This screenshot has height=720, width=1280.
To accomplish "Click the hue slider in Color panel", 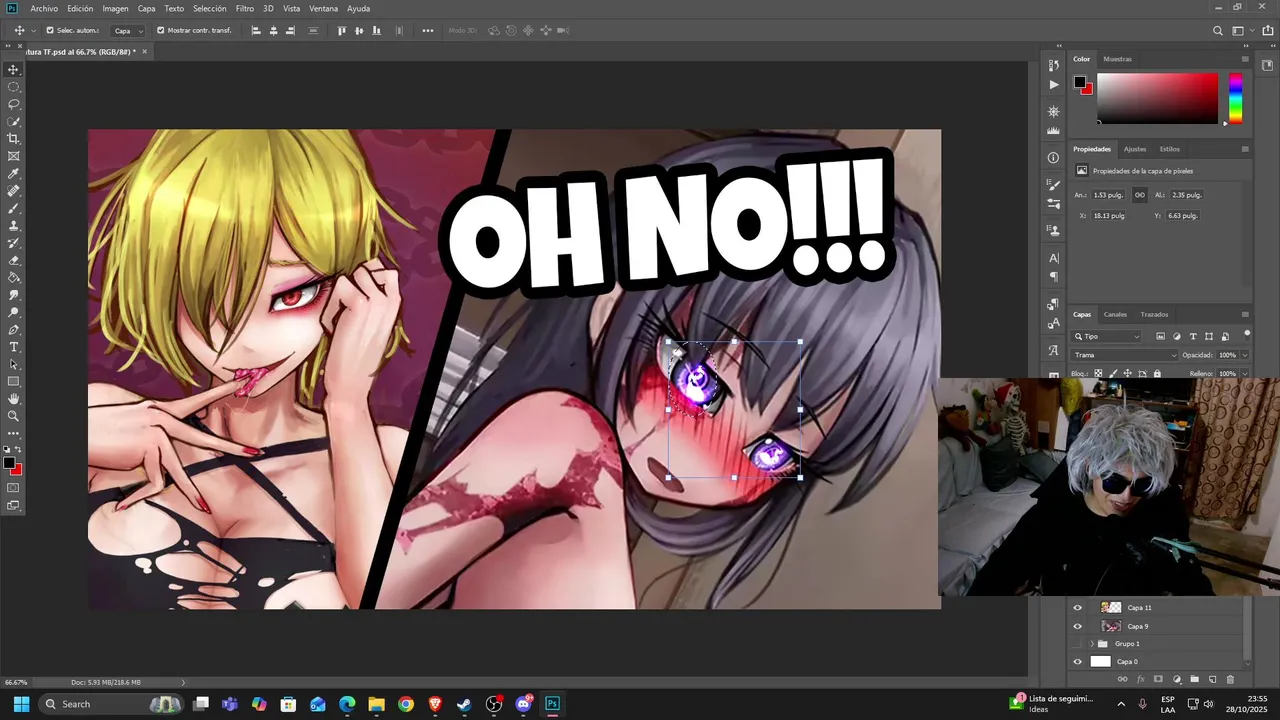I will tap(1235, 98).
